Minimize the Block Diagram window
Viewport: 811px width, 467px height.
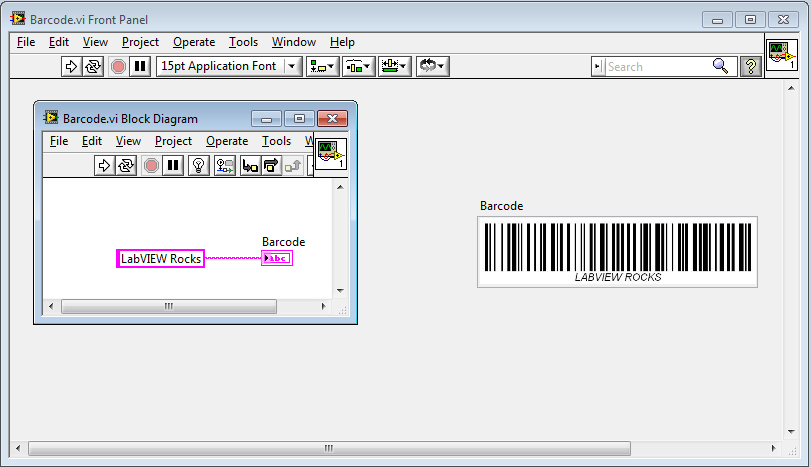point(266,119)
